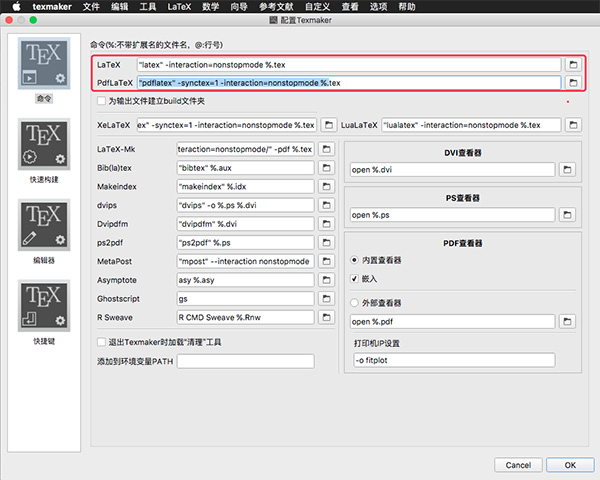600x480 pixels.
Task: Edit the LaTeX-Mk command field
Action: tap(245, 149)
